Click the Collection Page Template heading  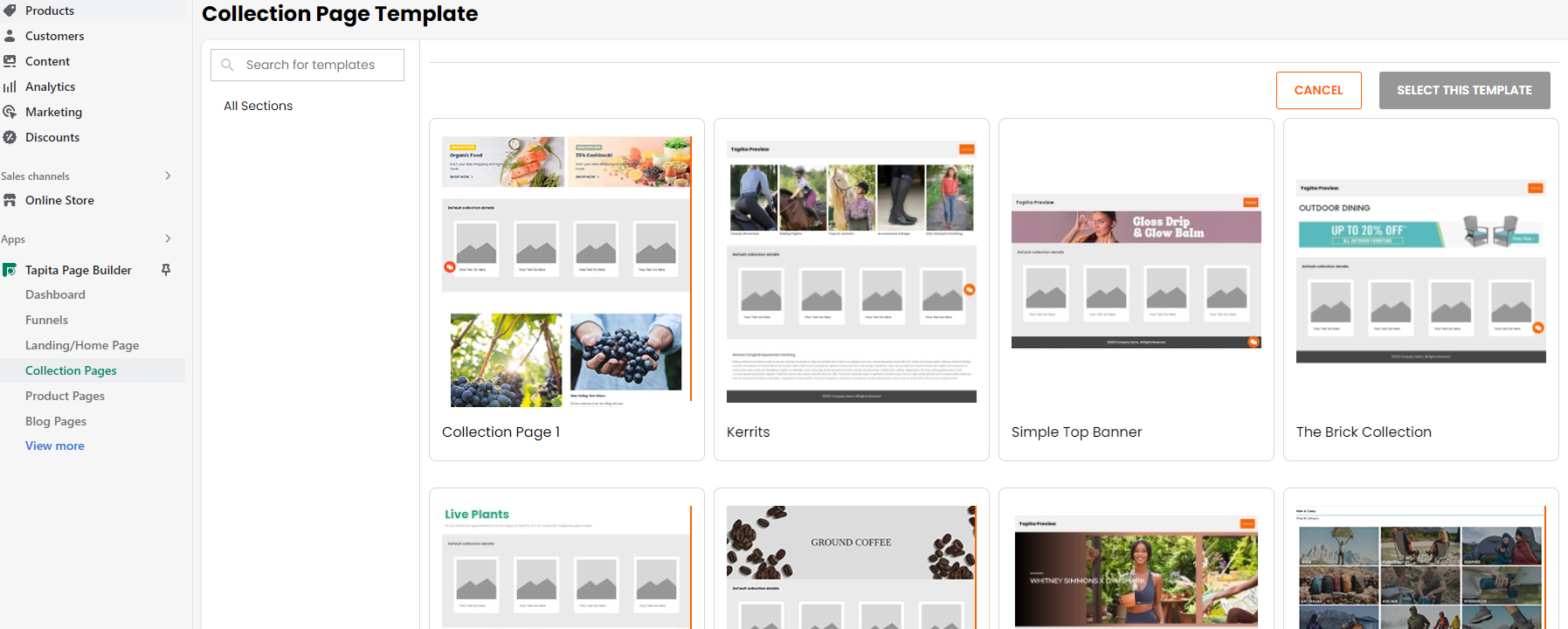point(340,14)
